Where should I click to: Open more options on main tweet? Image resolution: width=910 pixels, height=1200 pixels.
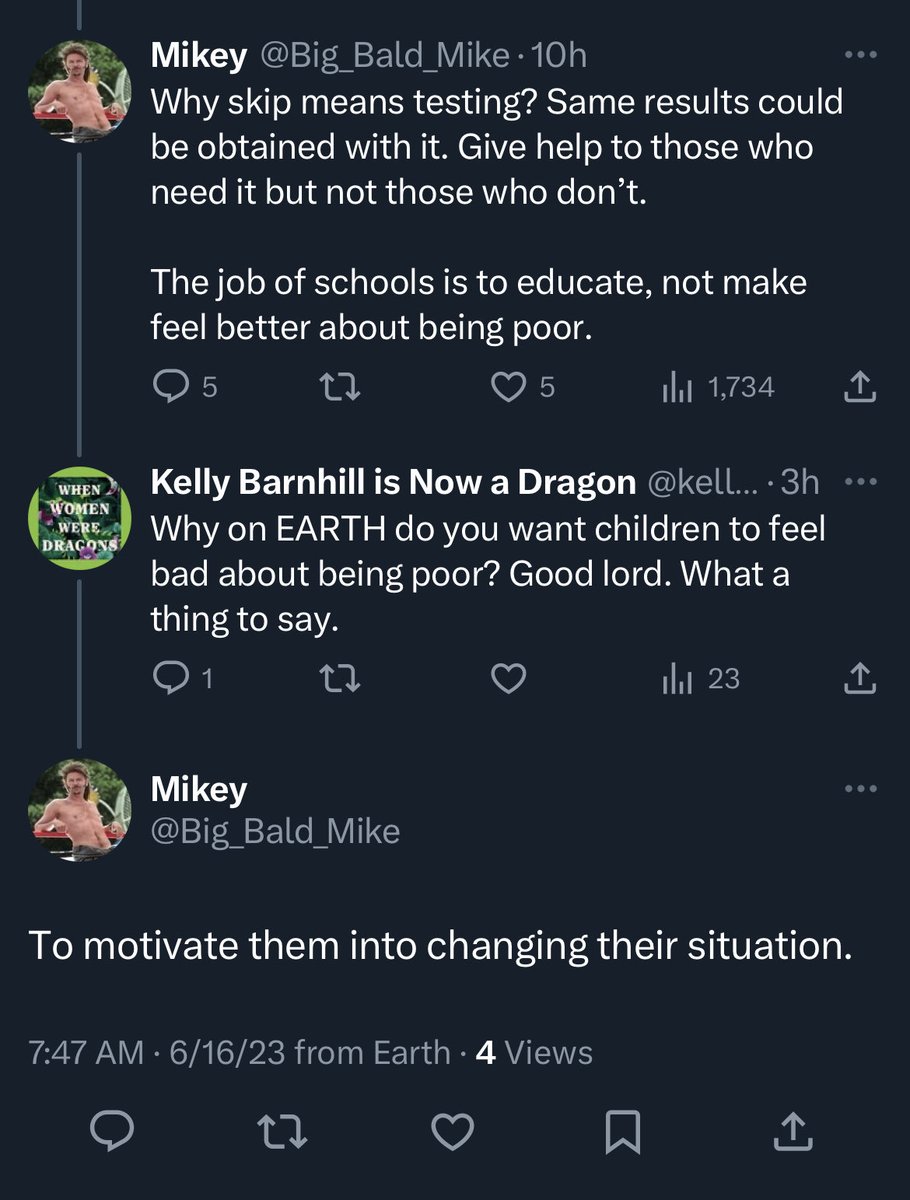point(861,788)
